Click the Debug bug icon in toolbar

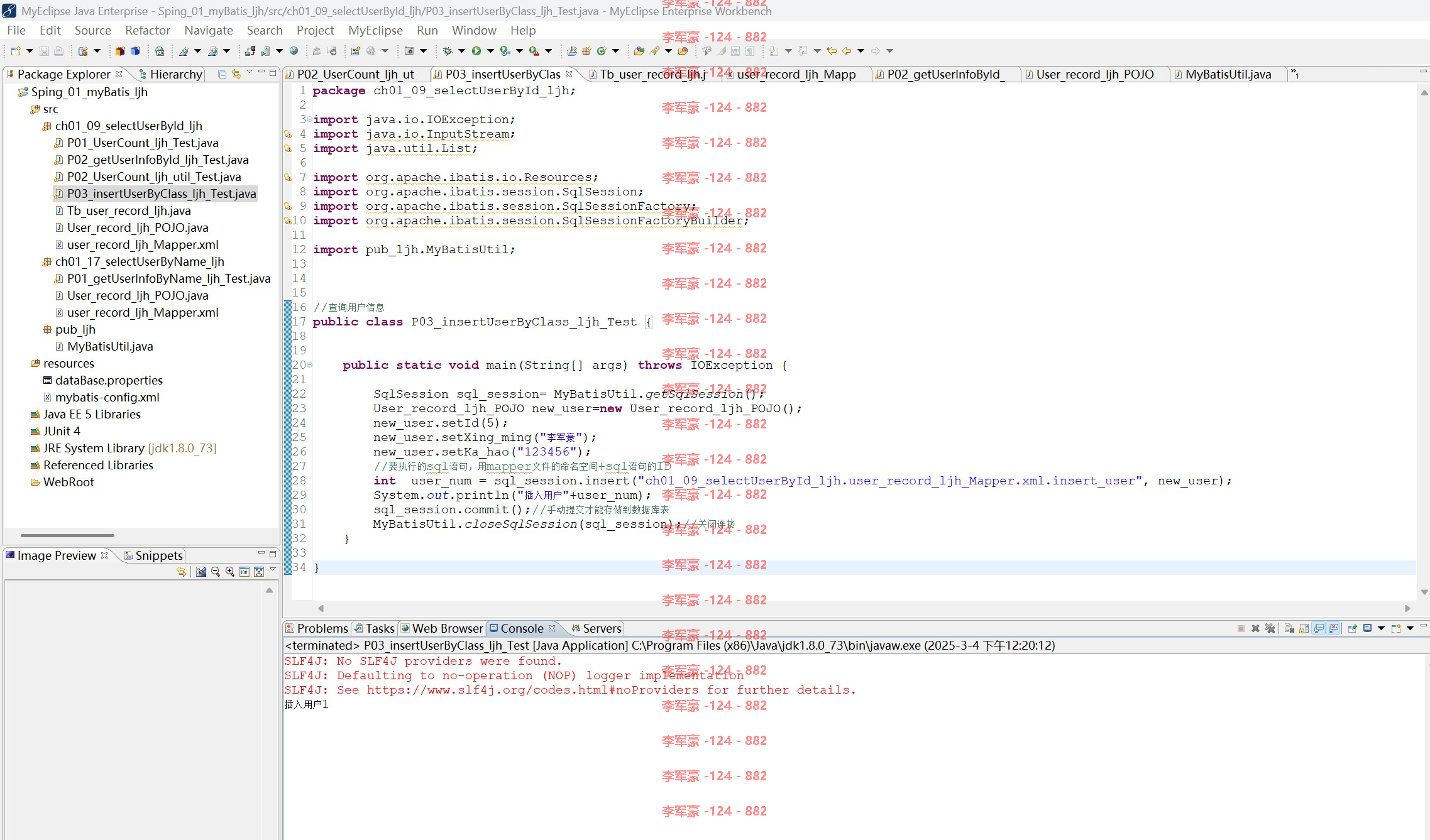pyautogui.click(x=448, y=51)
